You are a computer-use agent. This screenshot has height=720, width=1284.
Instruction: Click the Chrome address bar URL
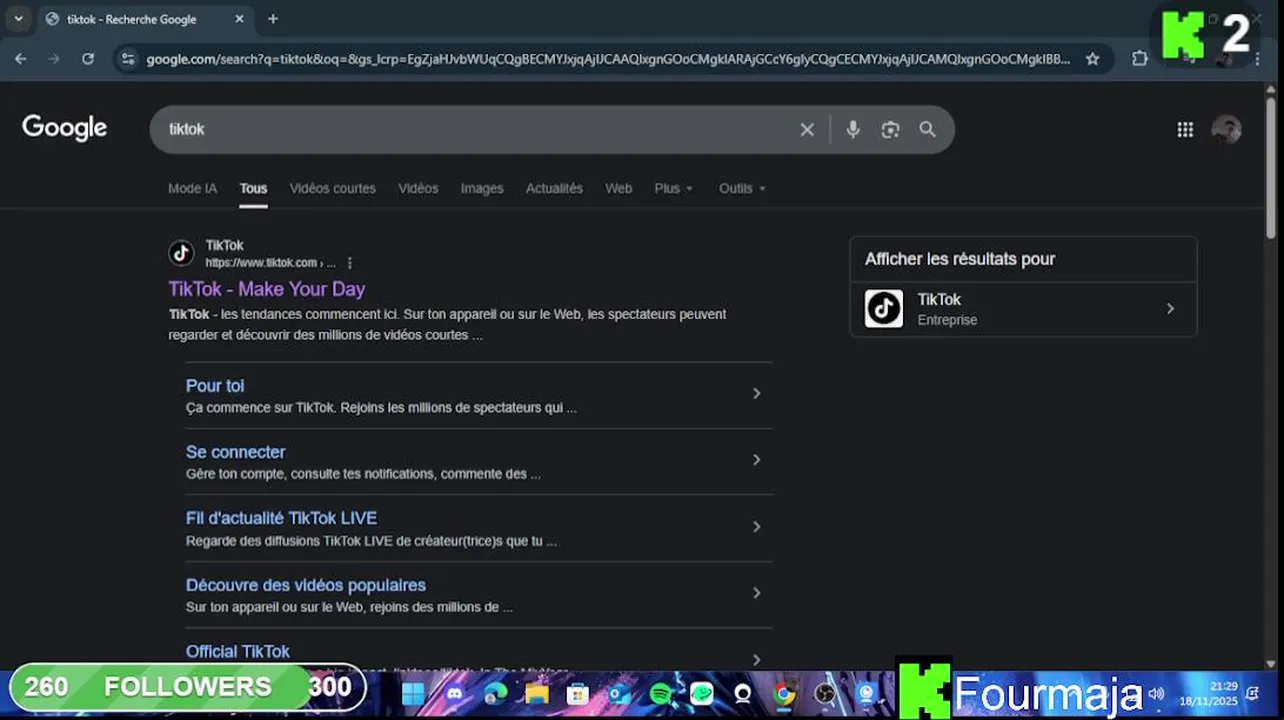click(x=608, y=59)
